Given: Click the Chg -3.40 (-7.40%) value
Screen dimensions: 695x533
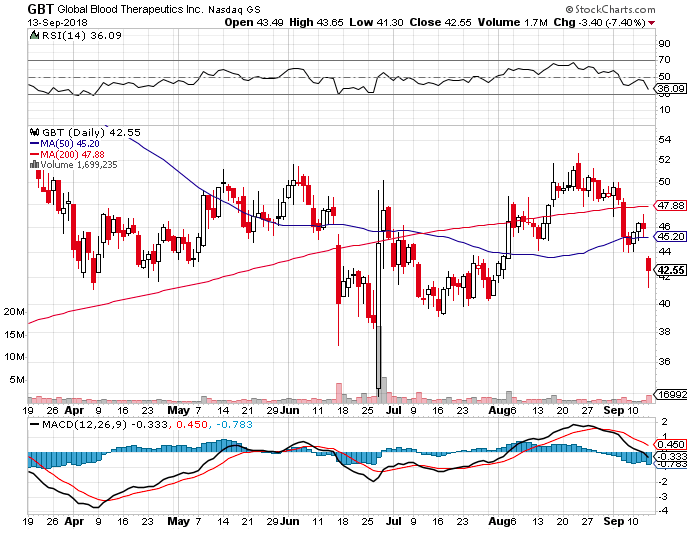Looking at the screenshot, I should pyautogui.click(x=599, y=22).
